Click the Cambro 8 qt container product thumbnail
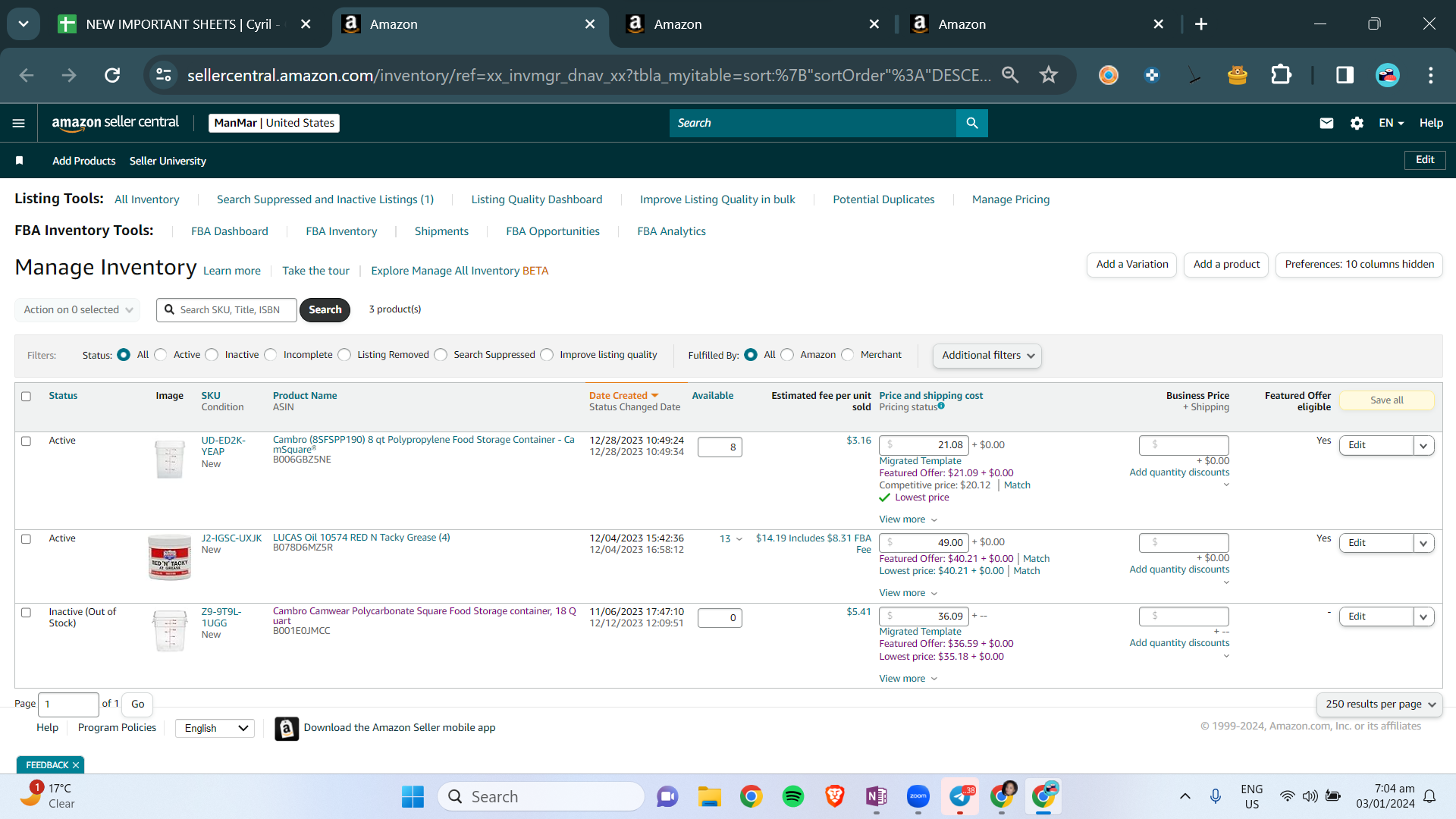The width and height of the screenshot is (1456, 819). (170, 459)
